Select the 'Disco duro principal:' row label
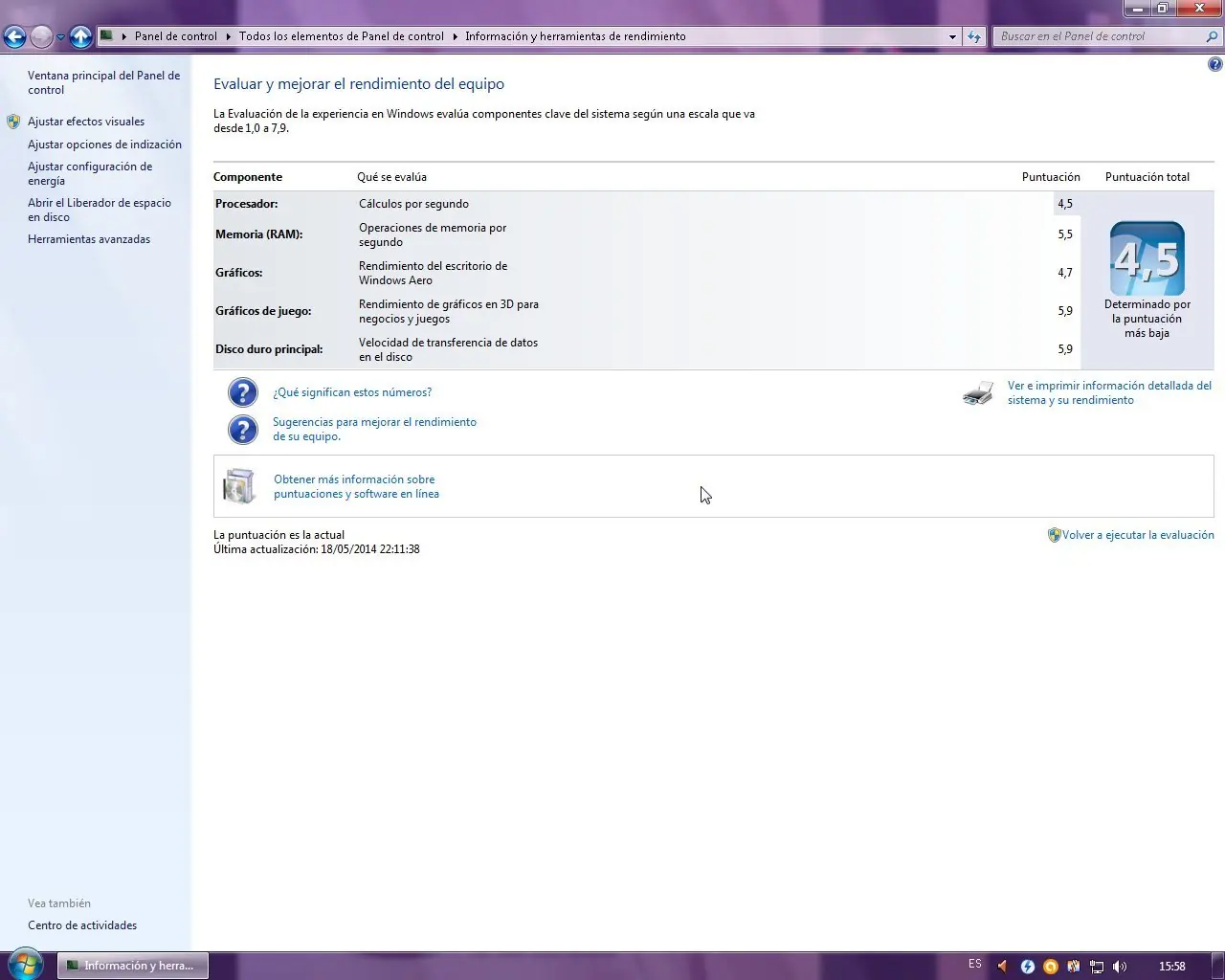The width and height of the screenshot is (1225, 980). (269, 349)
